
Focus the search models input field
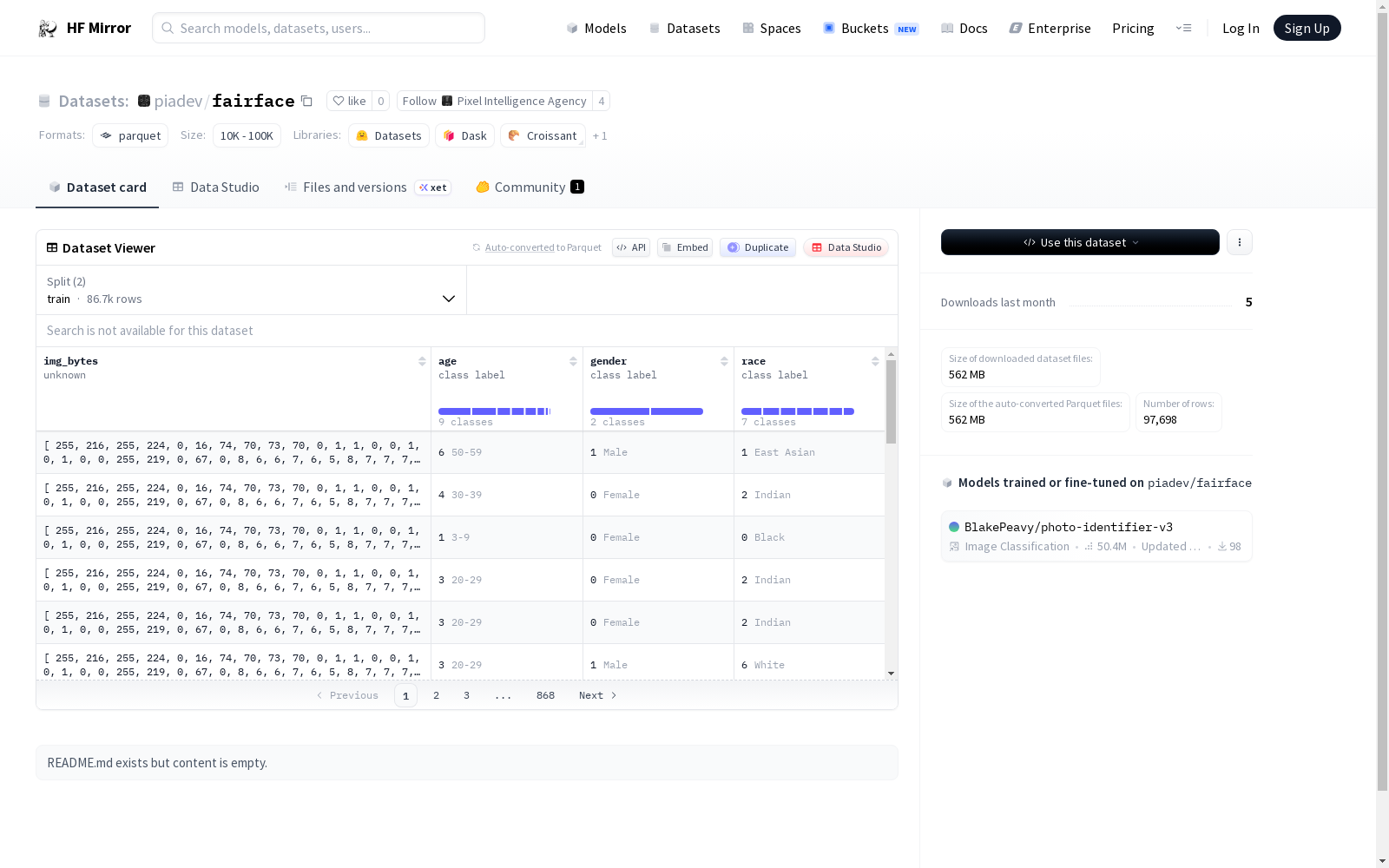pyautogui.click(x=319, y=28)
